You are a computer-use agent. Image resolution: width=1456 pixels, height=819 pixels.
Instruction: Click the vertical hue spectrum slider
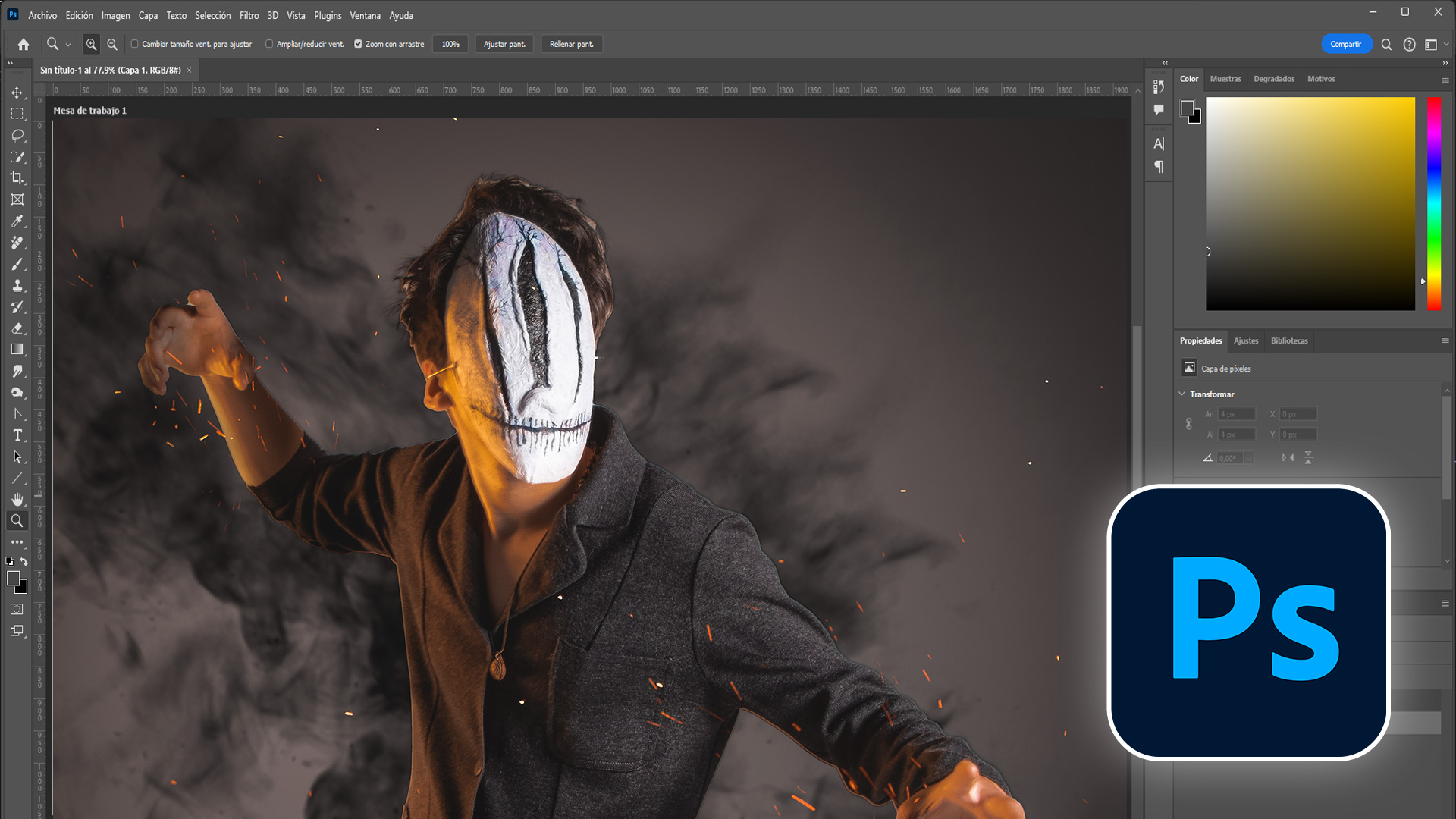click(x=1433, y=203)
